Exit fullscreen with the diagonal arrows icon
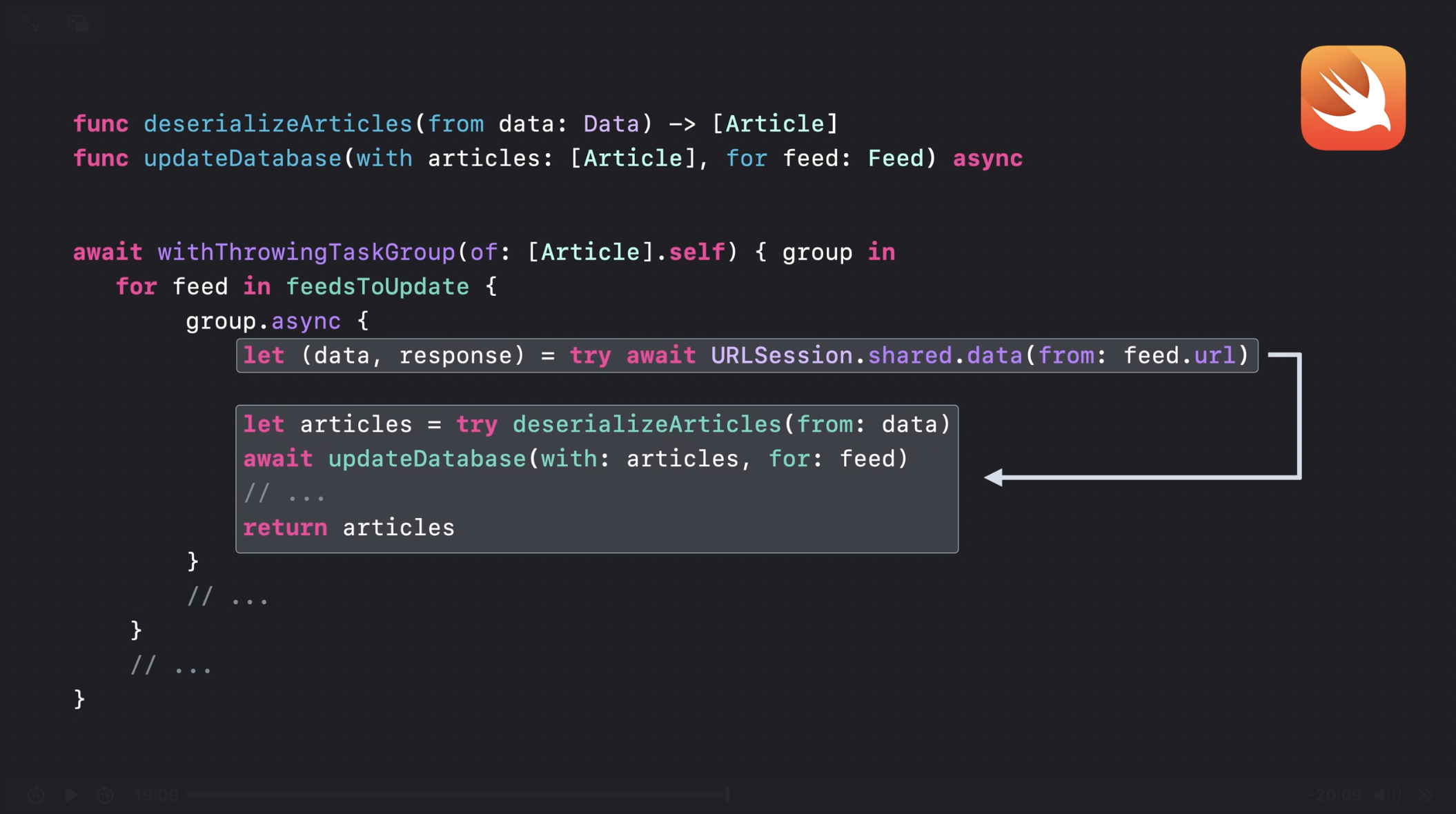Screen dimensions: 1456x814 coord(31,24)
